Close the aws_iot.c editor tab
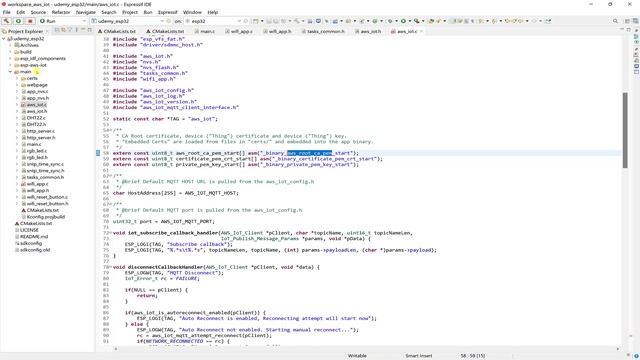 click(x=421, y=31)
